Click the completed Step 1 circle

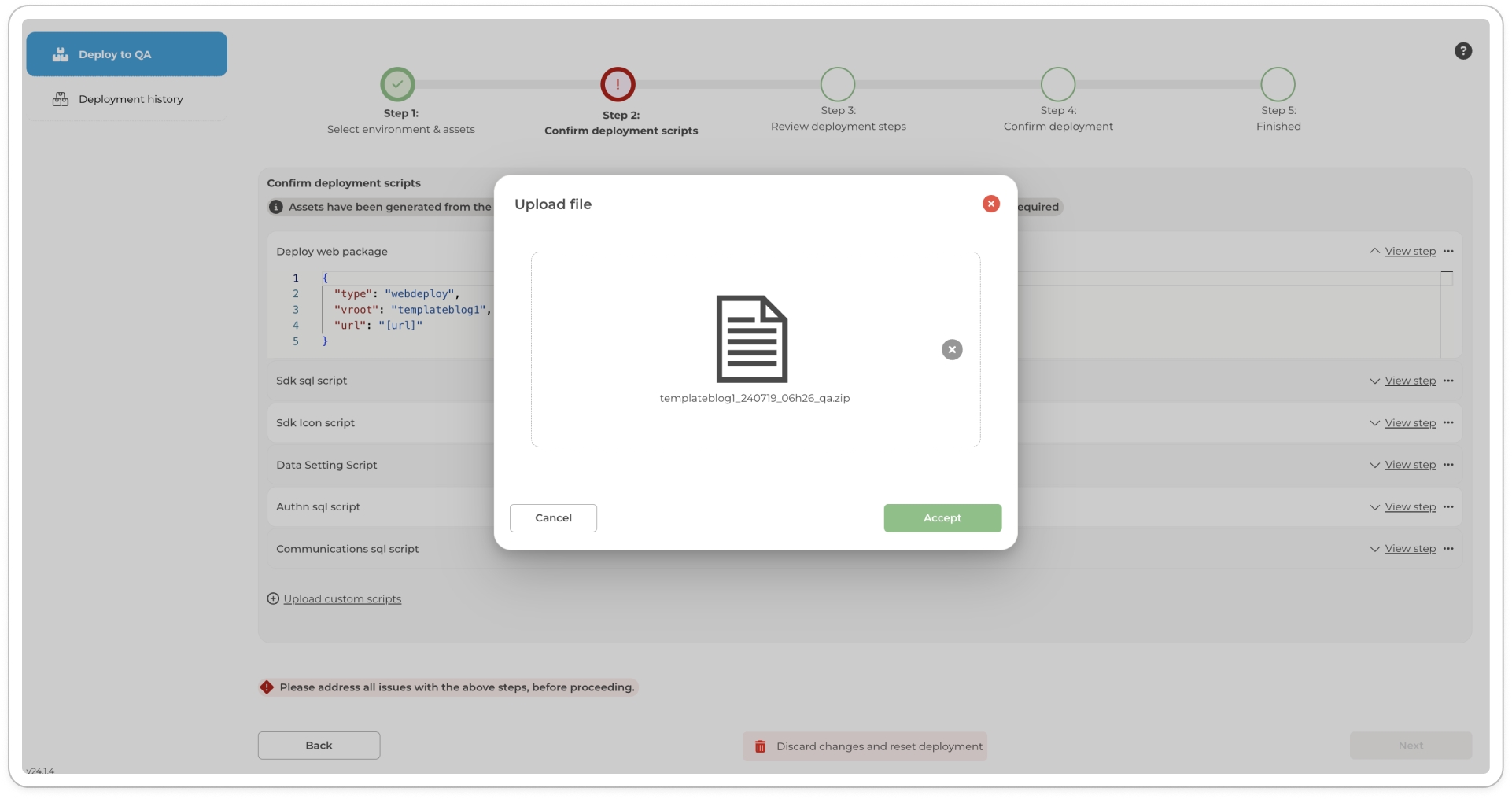[x=397, y=84]
